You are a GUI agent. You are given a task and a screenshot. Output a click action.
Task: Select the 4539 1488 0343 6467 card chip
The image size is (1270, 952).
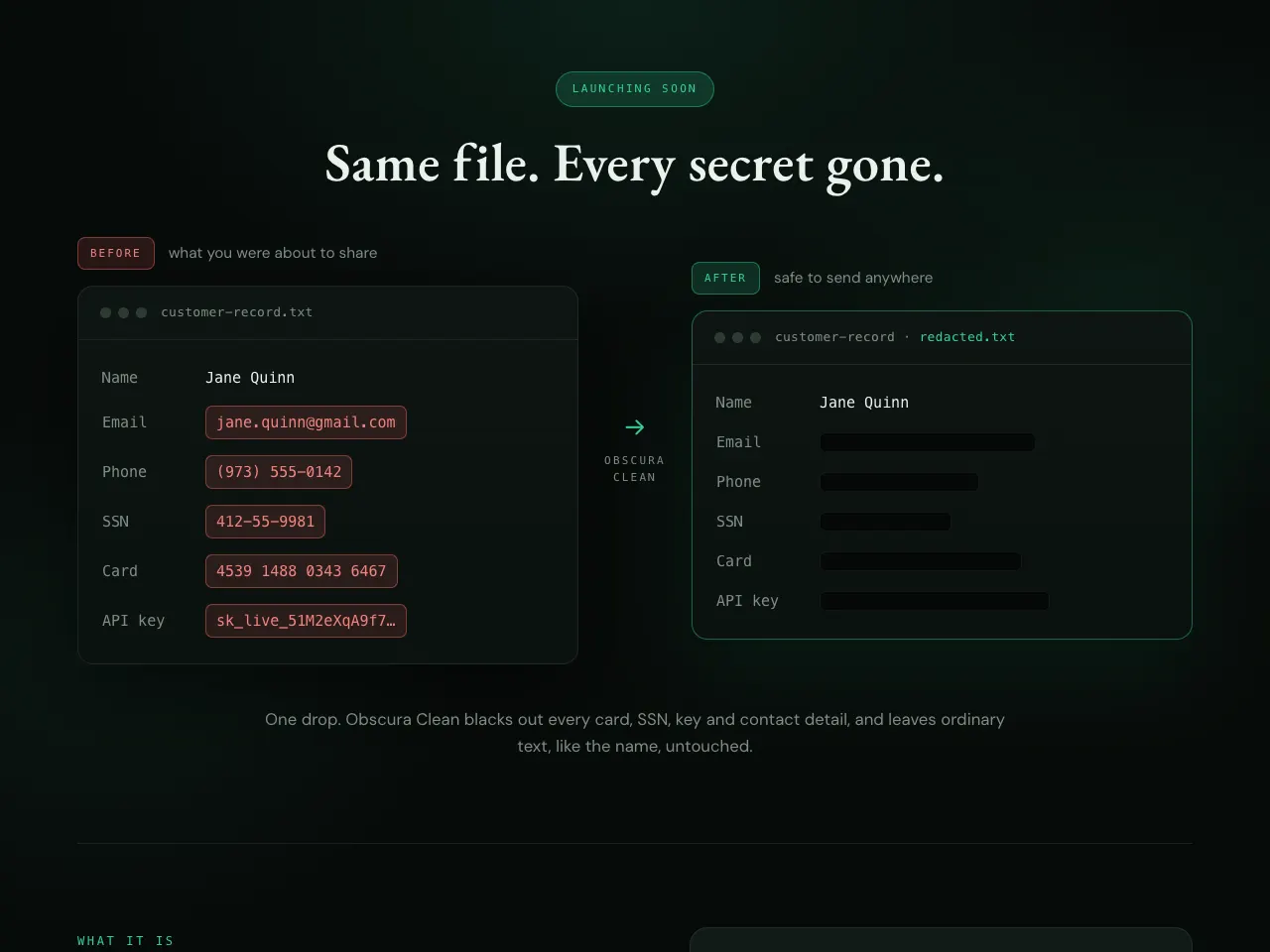point(302,571)
